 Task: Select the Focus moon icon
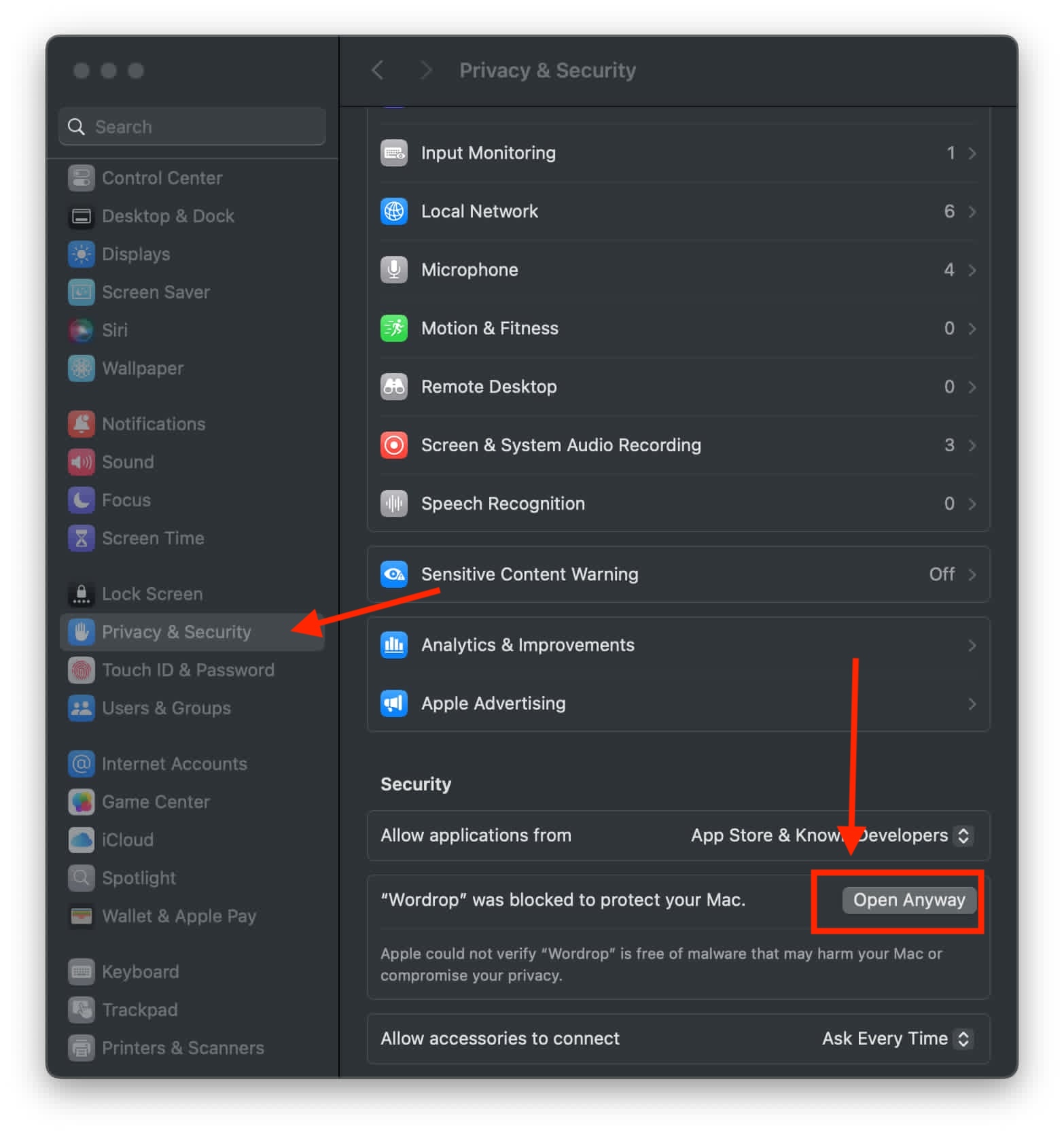tap(81, 500)
